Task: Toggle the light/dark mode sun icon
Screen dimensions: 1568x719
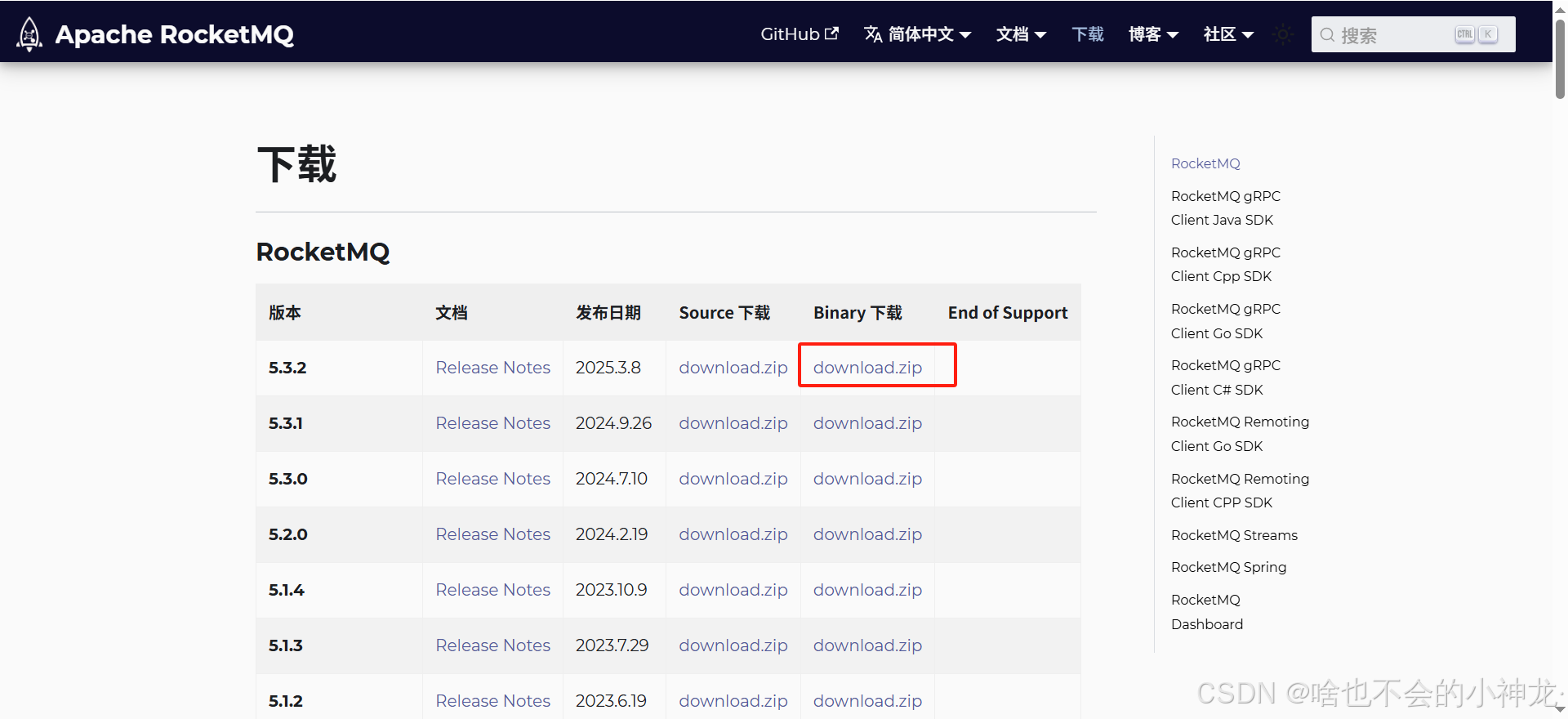Action: point(1283,34)
